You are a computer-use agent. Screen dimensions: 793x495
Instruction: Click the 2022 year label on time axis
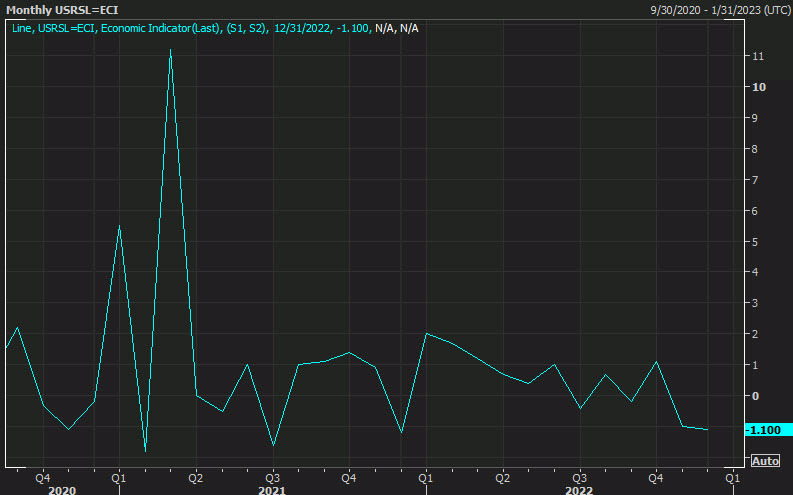(579, 490)
